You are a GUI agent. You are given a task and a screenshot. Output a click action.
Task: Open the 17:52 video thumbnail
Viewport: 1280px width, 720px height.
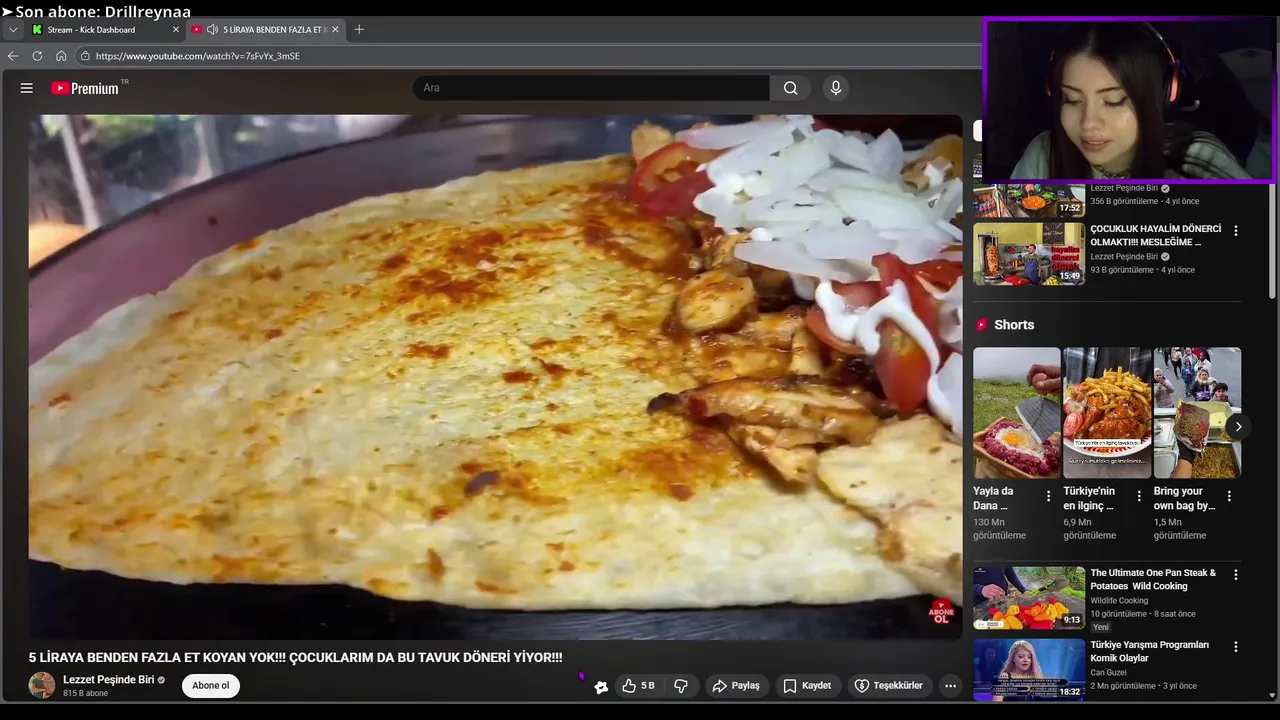pos(1029,199)
